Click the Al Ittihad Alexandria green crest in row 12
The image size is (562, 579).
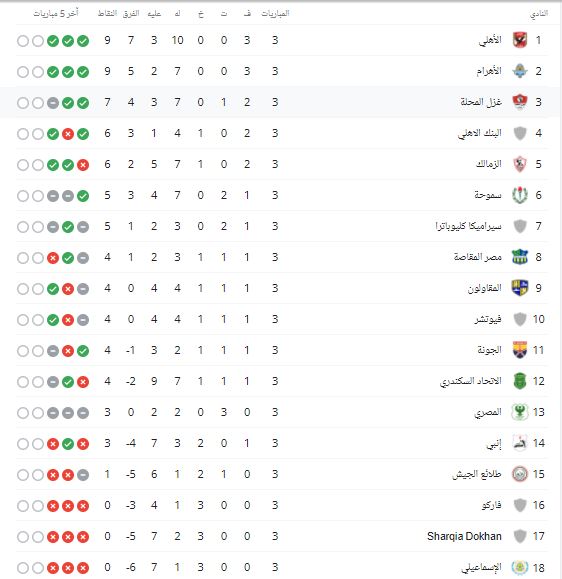pyautogui.click(x=520, y=381)
